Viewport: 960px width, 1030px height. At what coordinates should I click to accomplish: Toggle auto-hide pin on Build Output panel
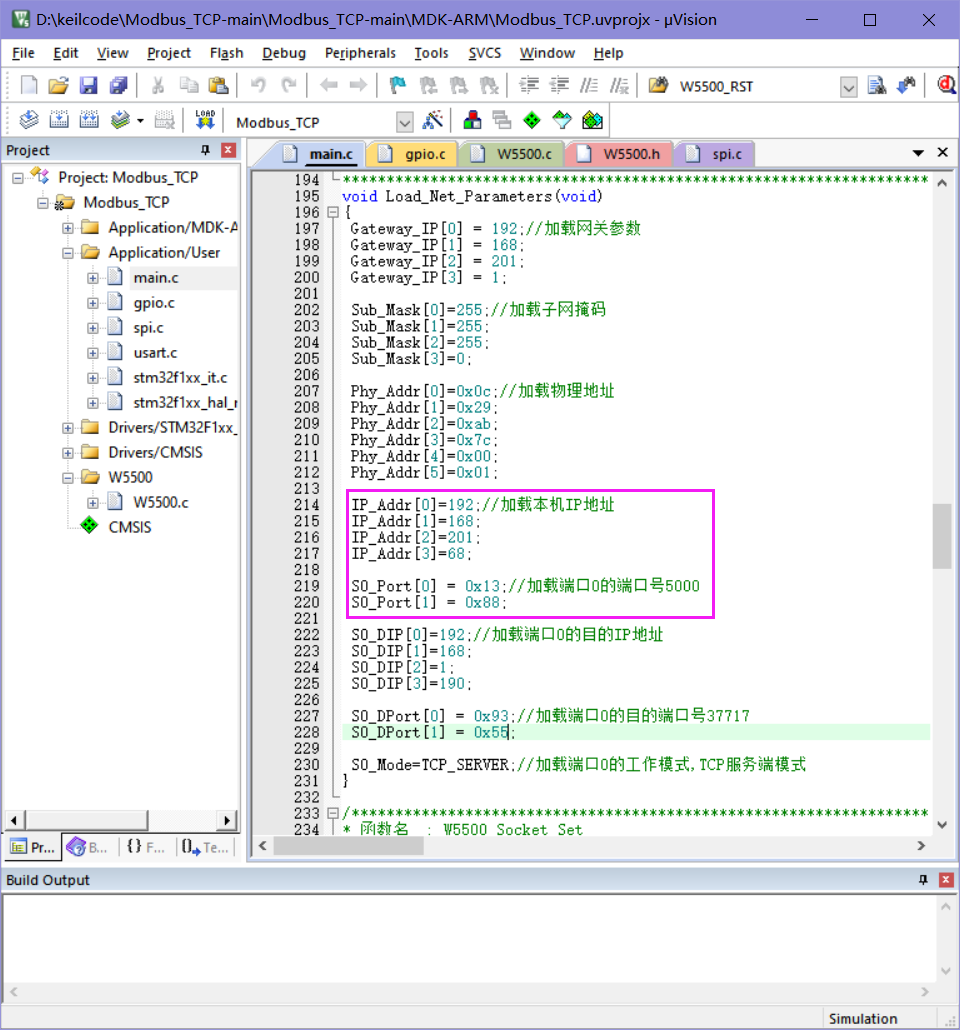[924, 880]
